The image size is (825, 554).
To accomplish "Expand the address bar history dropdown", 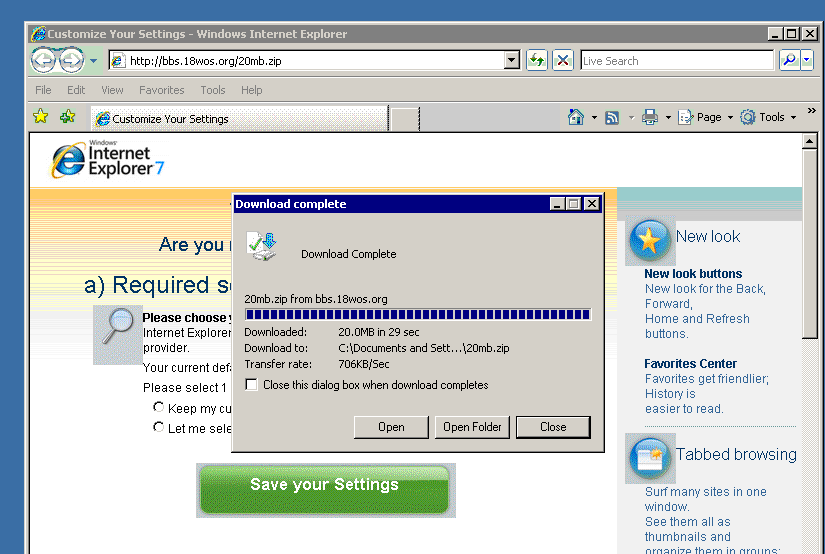I will point(511,61).
